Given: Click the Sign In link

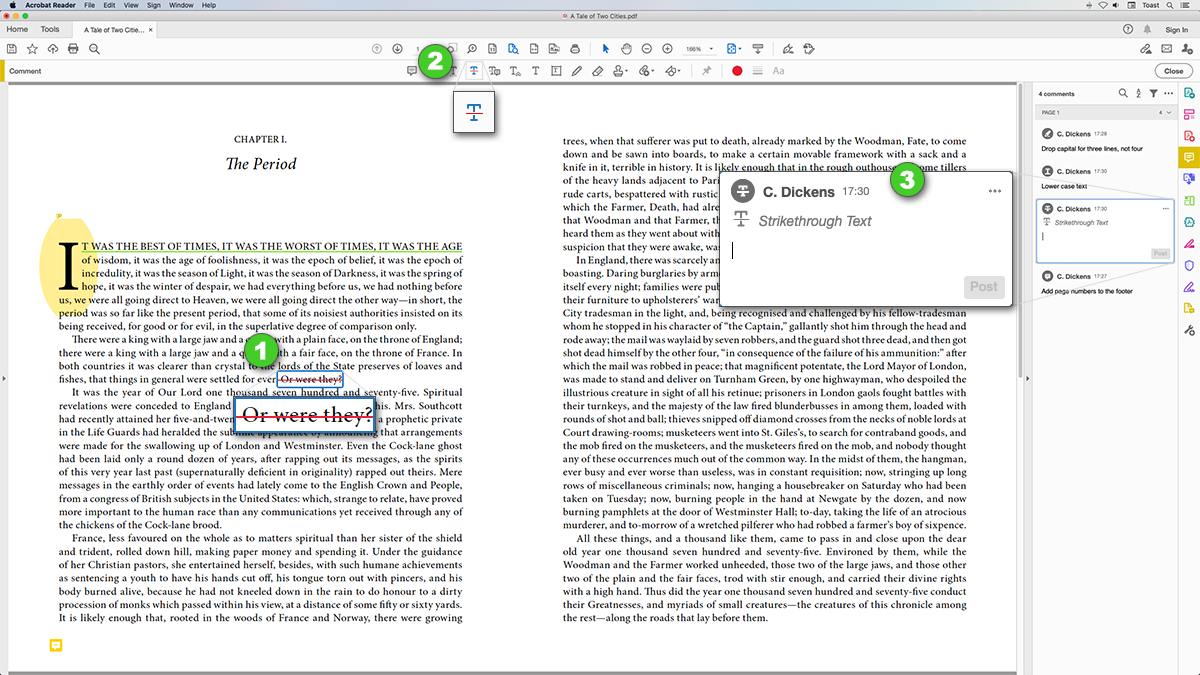Looking at the screenshot, I should 1177,30.
